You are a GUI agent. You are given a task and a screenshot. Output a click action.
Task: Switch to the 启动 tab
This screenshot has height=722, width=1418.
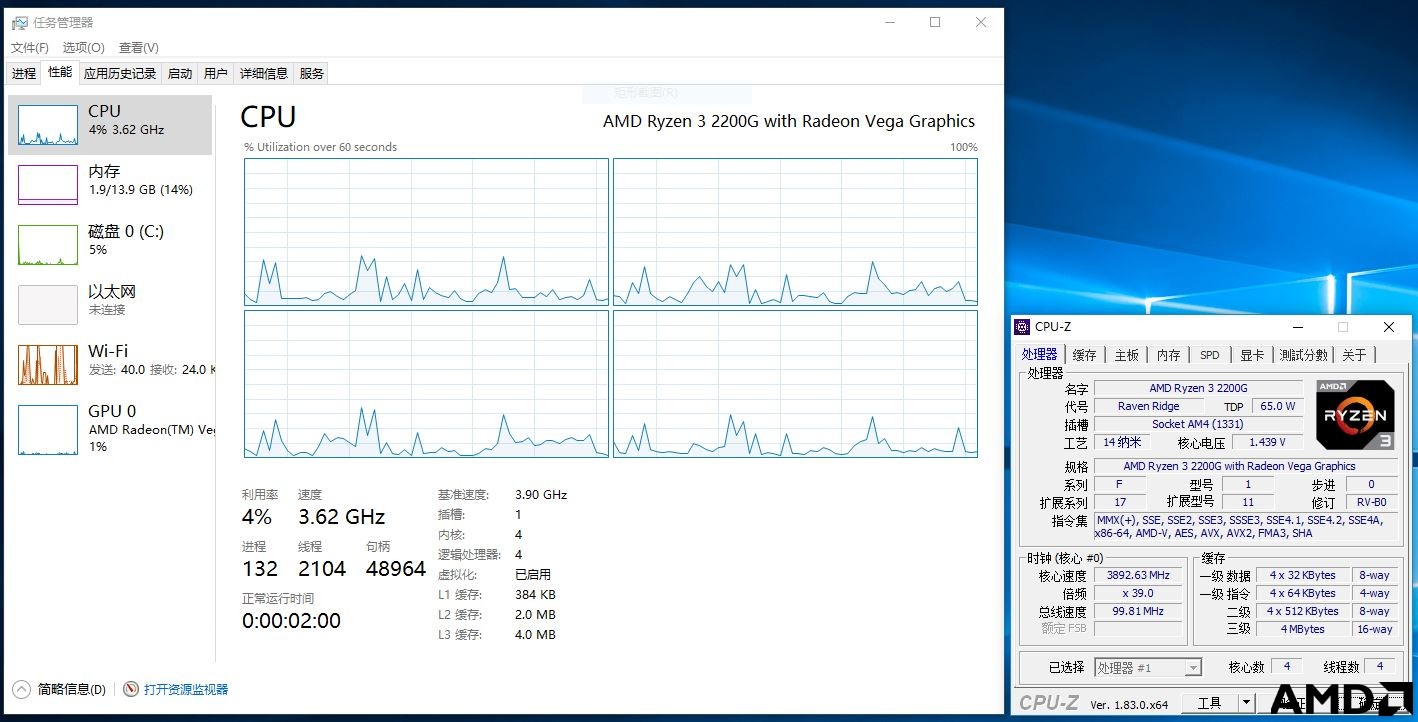pos(180,73)
